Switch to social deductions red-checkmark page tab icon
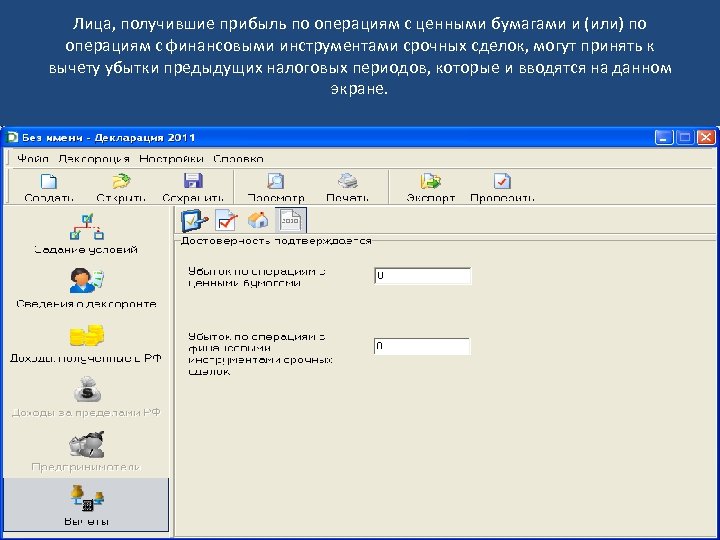The image size is (720, 540). click(226, 221)
